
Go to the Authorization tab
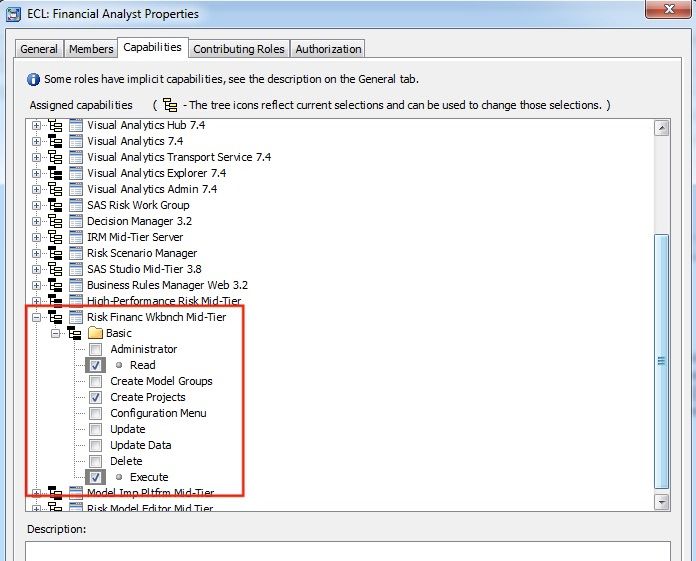(x=328, y=49)
